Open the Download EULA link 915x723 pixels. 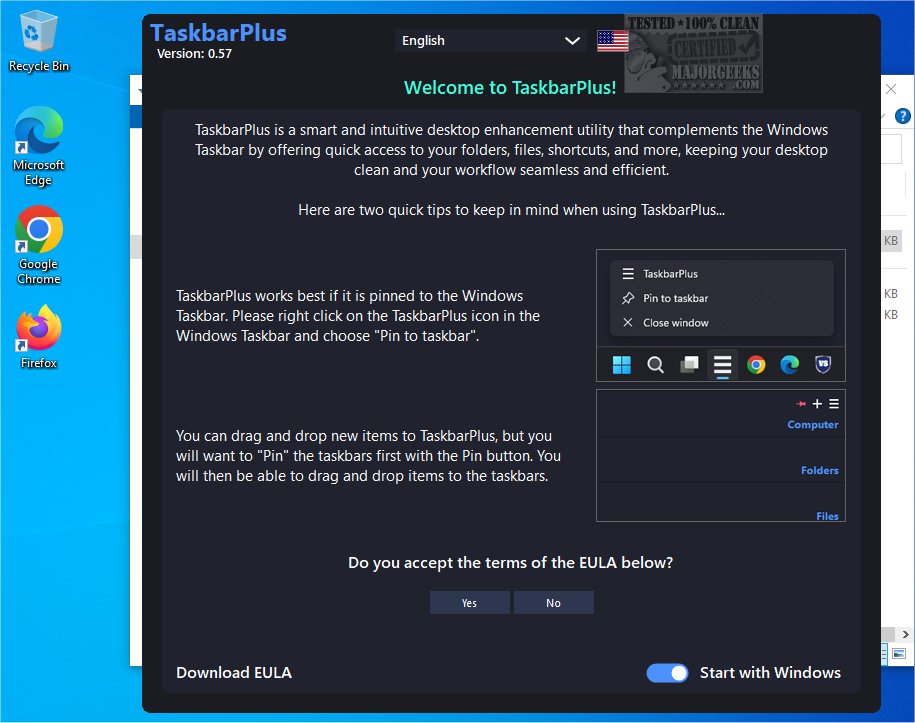click(233, 672)
